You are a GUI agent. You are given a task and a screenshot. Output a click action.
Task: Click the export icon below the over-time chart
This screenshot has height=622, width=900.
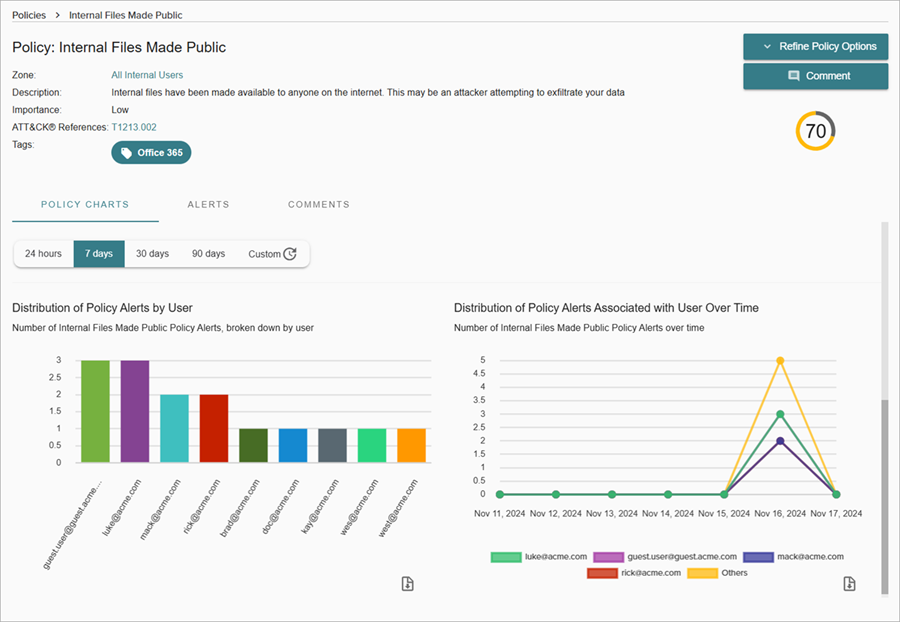[849, 583]
